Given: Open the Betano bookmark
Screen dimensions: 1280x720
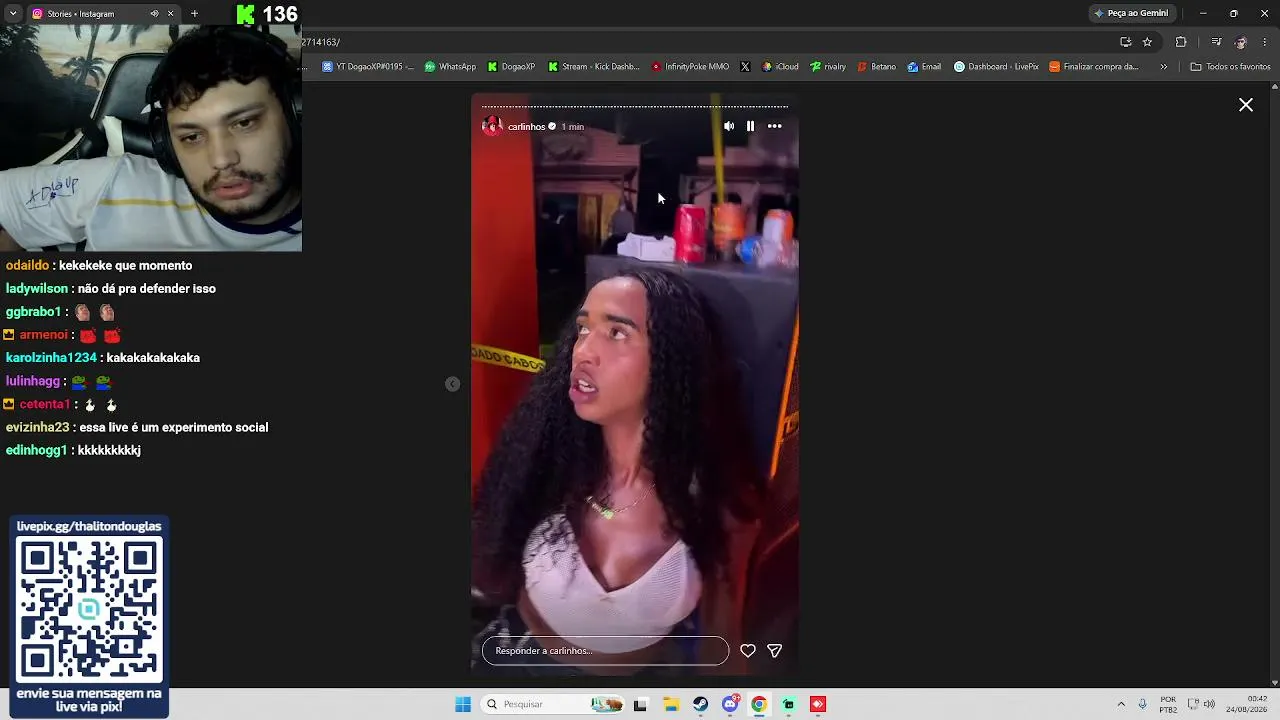Looking at the screenshot, I should [877, 67].
